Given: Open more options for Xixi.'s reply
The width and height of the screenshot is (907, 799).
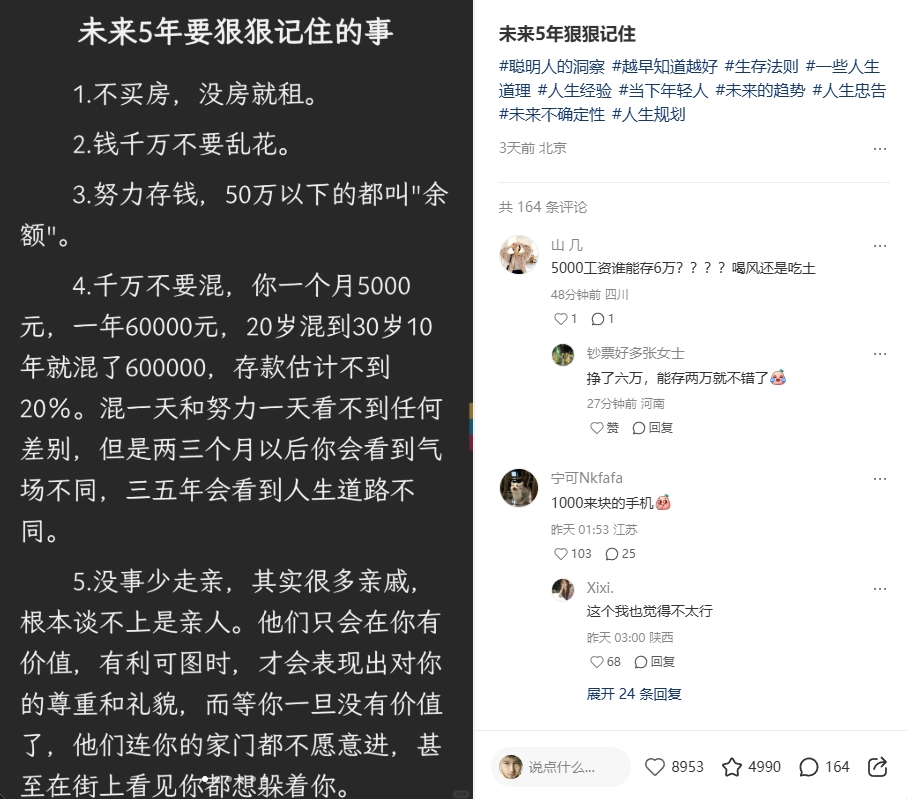Looking at the screenshot, I should coord(880,589).
